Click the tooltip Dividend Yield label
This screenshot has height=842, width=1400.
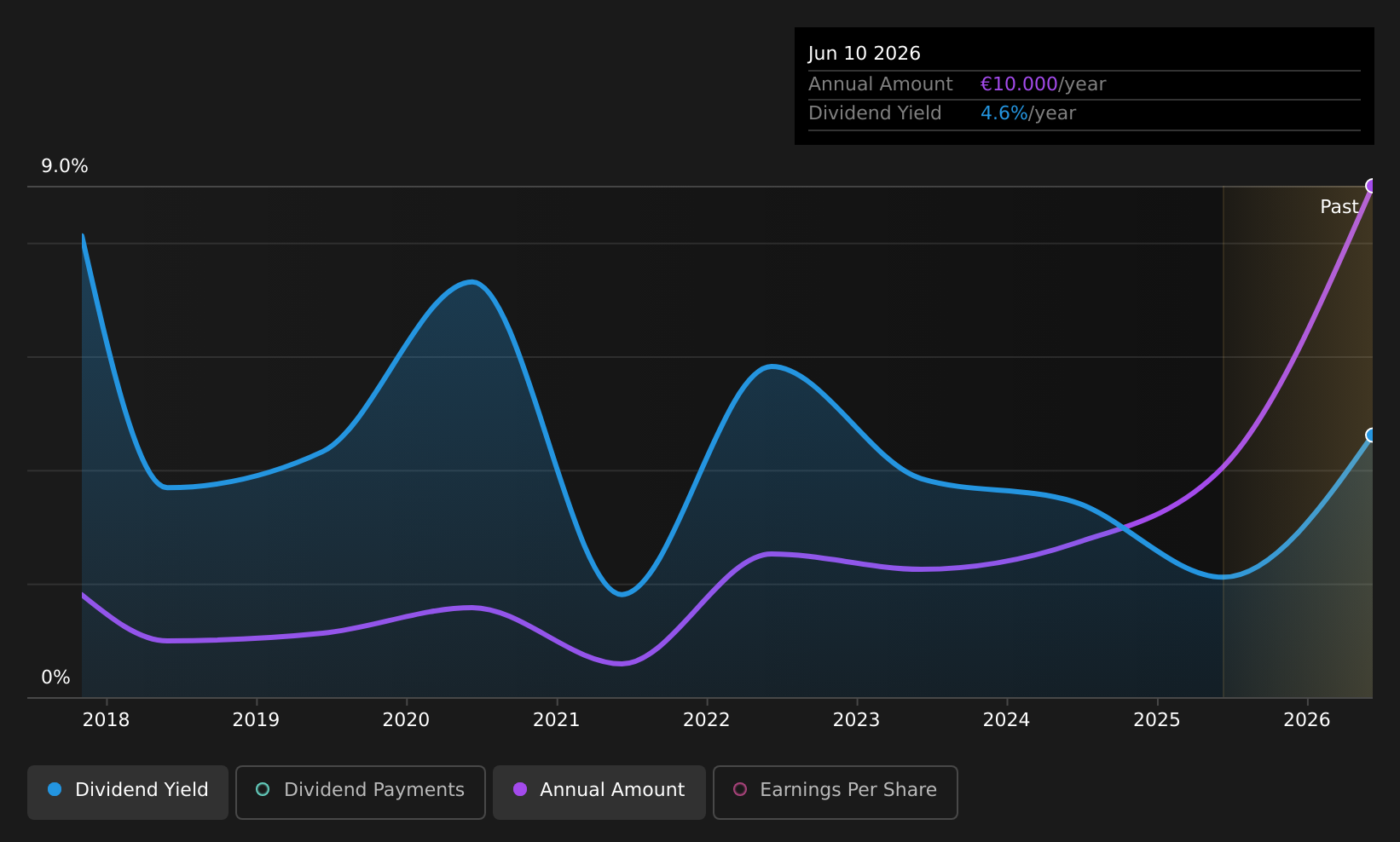tap(876, 113)
